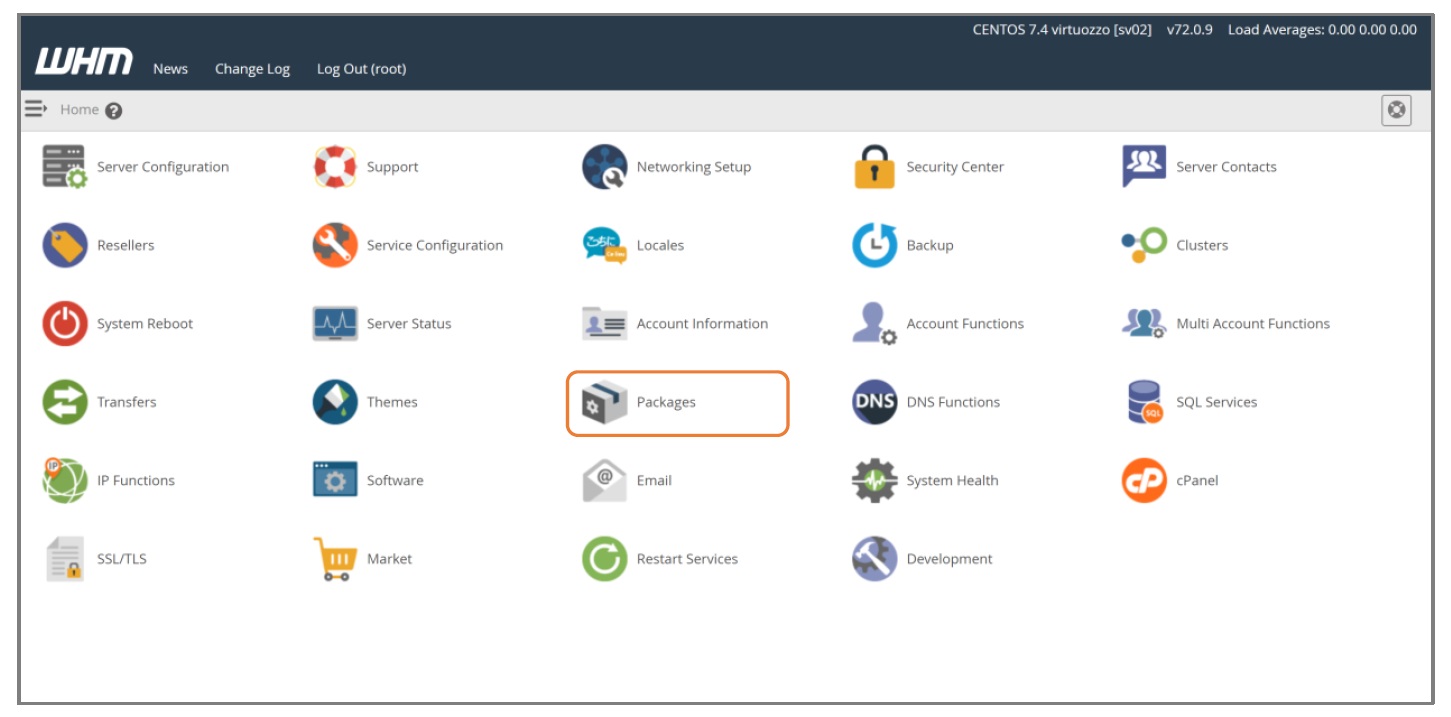Click the IP Functions globe icon

point(65,480)
